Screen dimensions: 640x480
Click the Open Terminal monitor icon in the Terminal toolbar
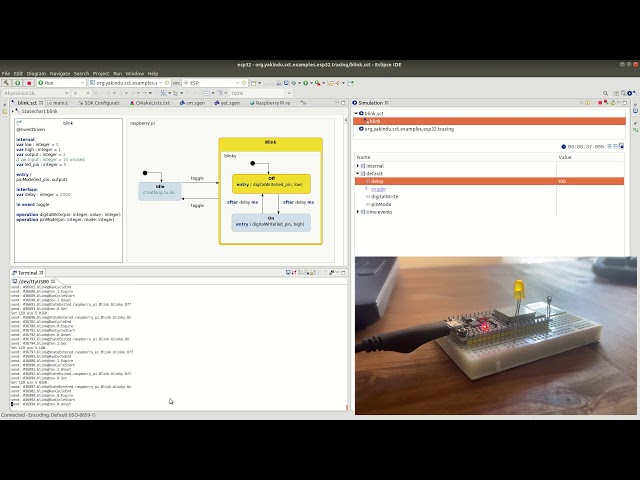tap(288, 272)
